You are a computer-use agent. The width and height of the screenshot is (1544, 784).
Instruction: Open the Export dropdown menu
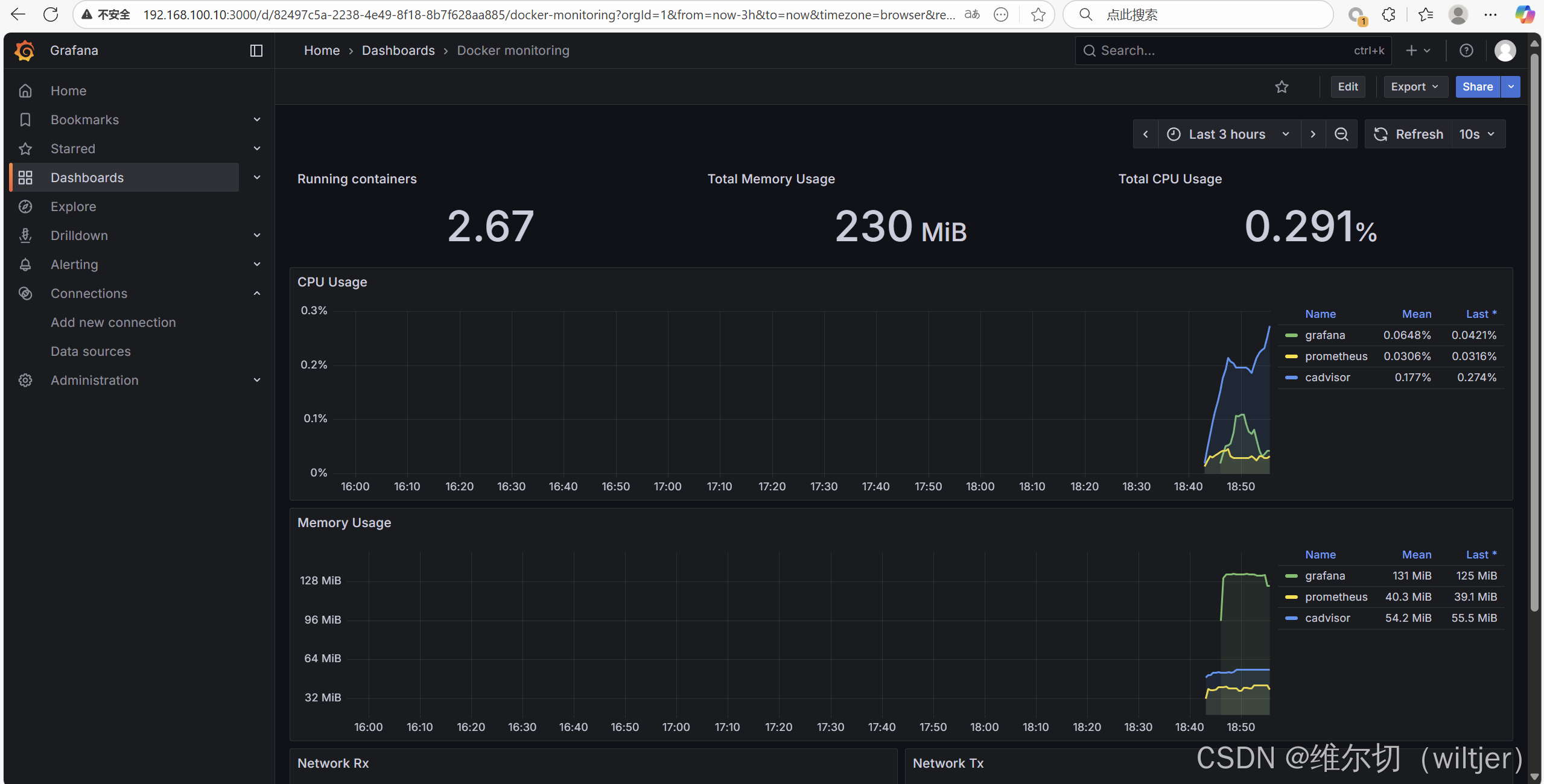(x=1414, y=87)
